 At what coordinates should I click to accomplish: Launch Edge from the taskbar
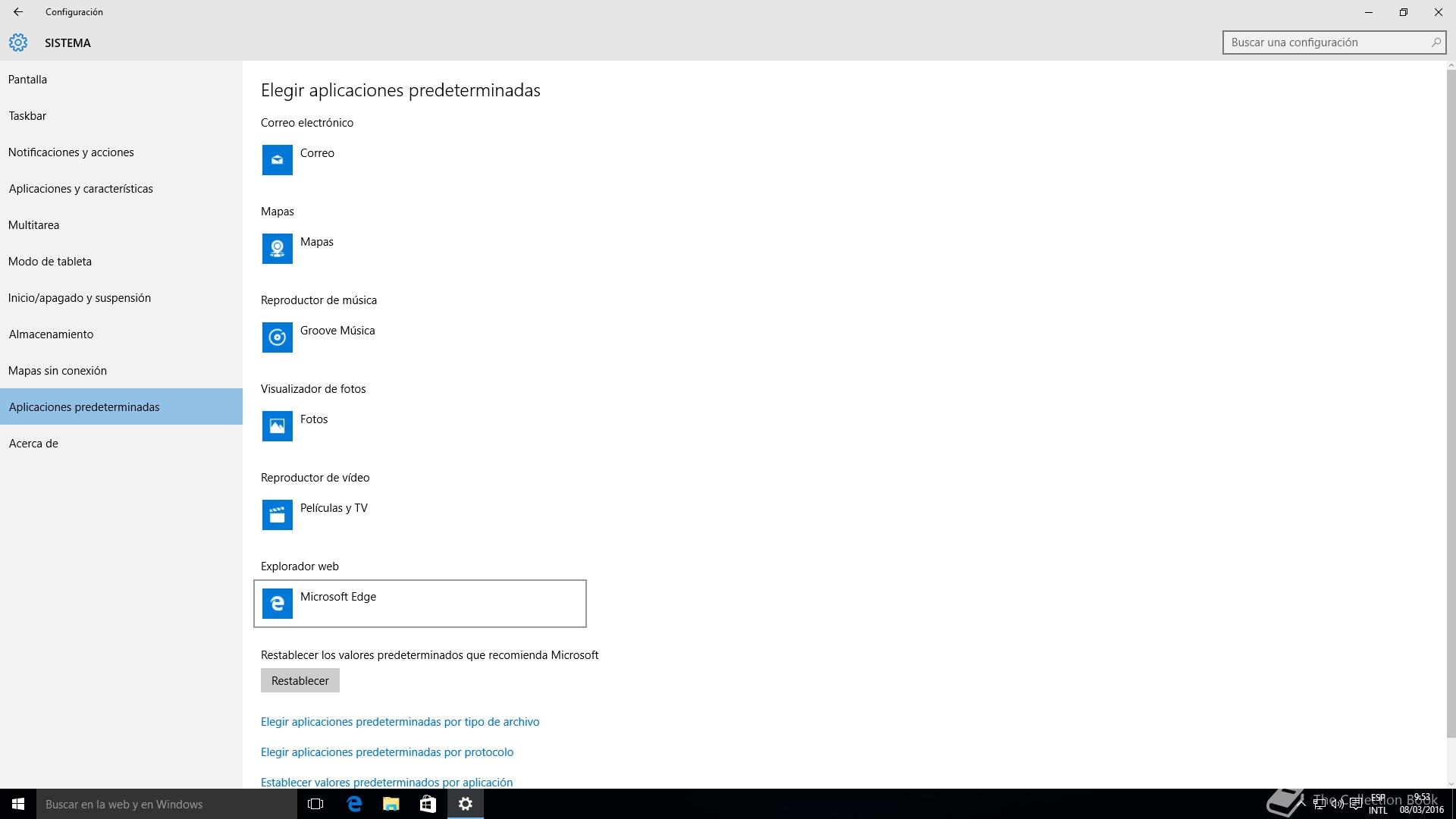click(x=354, y=804)
